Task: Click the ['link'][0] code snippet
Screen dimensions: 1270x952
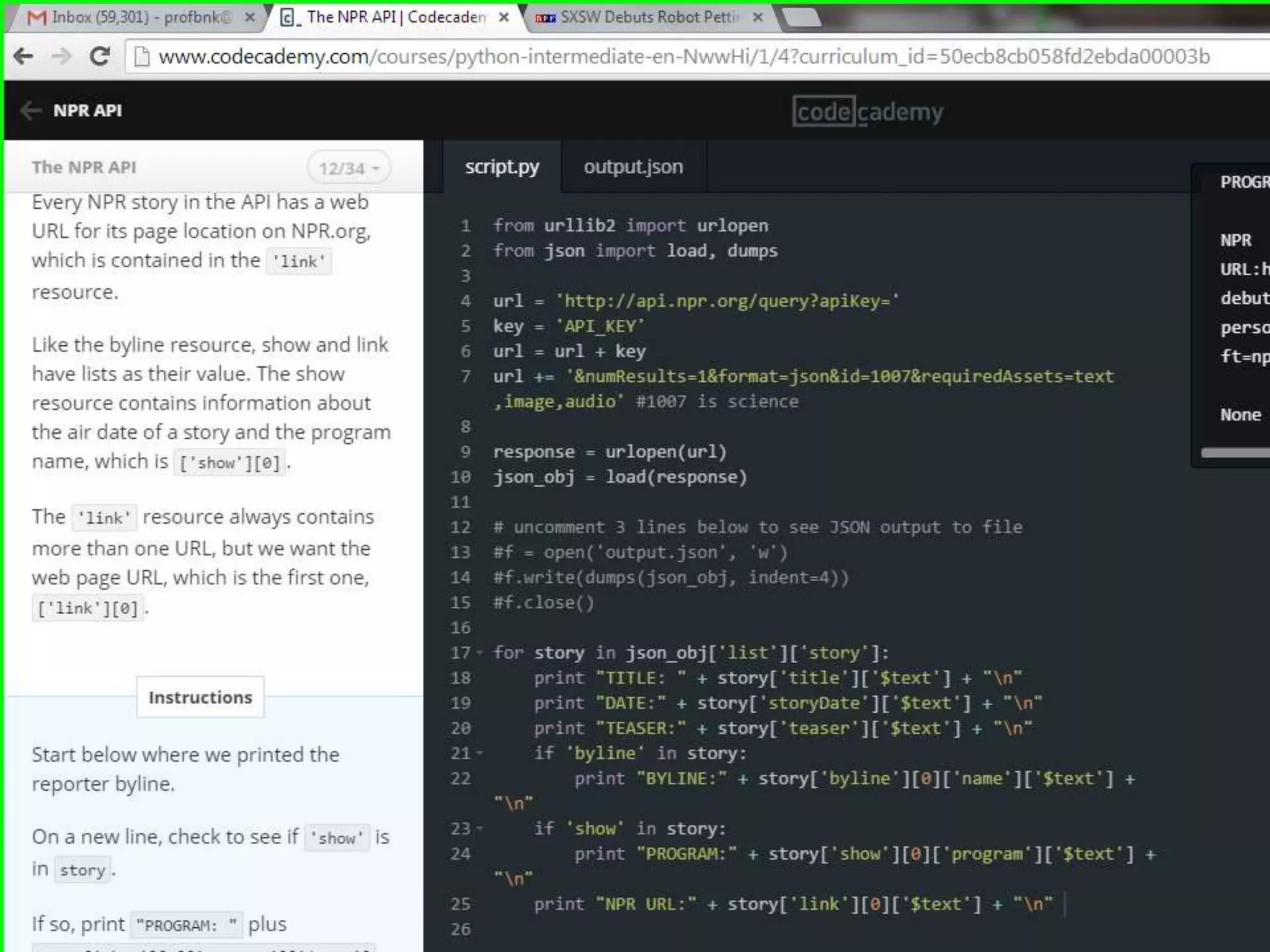Action: point(87,608)
